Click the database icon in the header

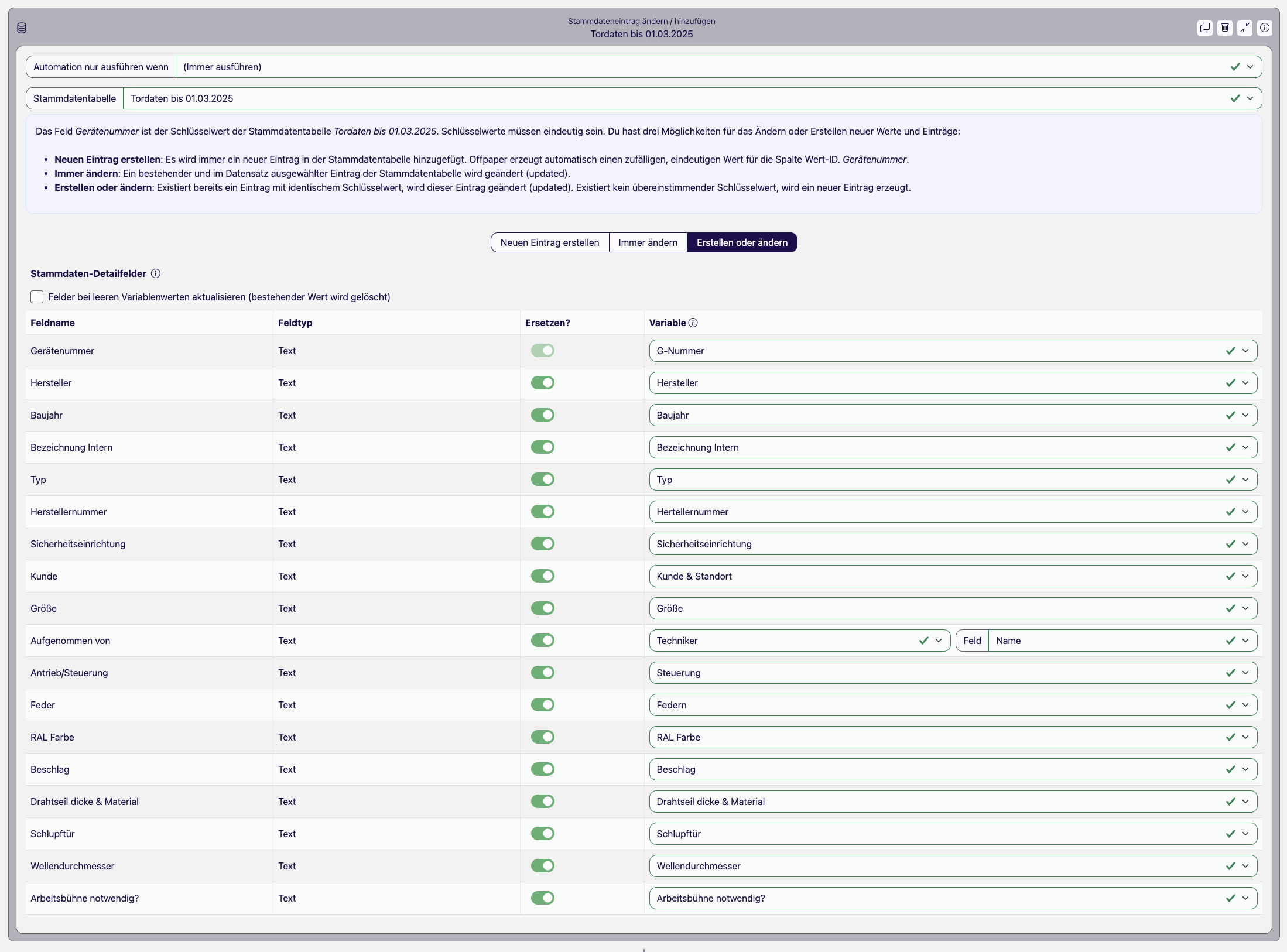22,28
